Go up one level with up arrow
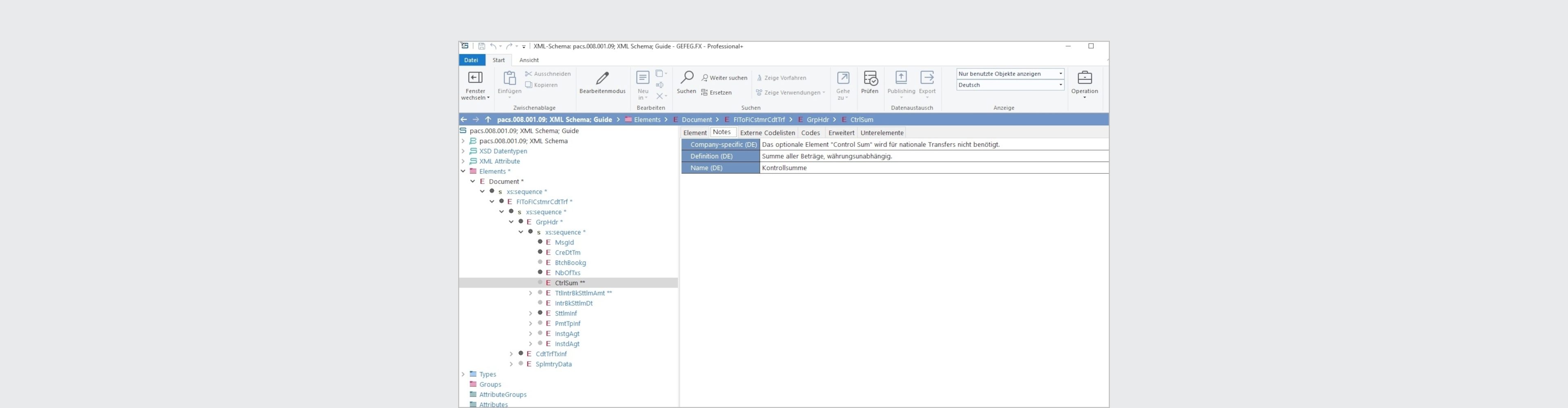The height and width of the screenshot is (408, 1568). [488, 120]
